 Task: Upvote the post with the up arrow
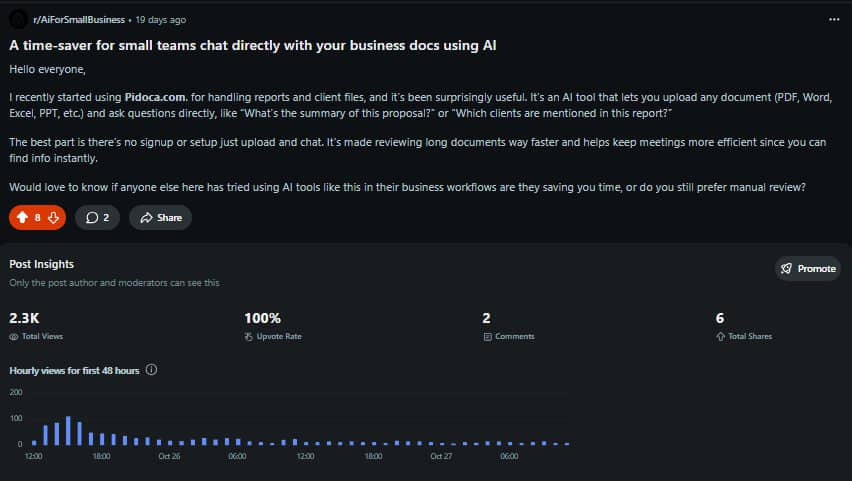click(22, 217)
